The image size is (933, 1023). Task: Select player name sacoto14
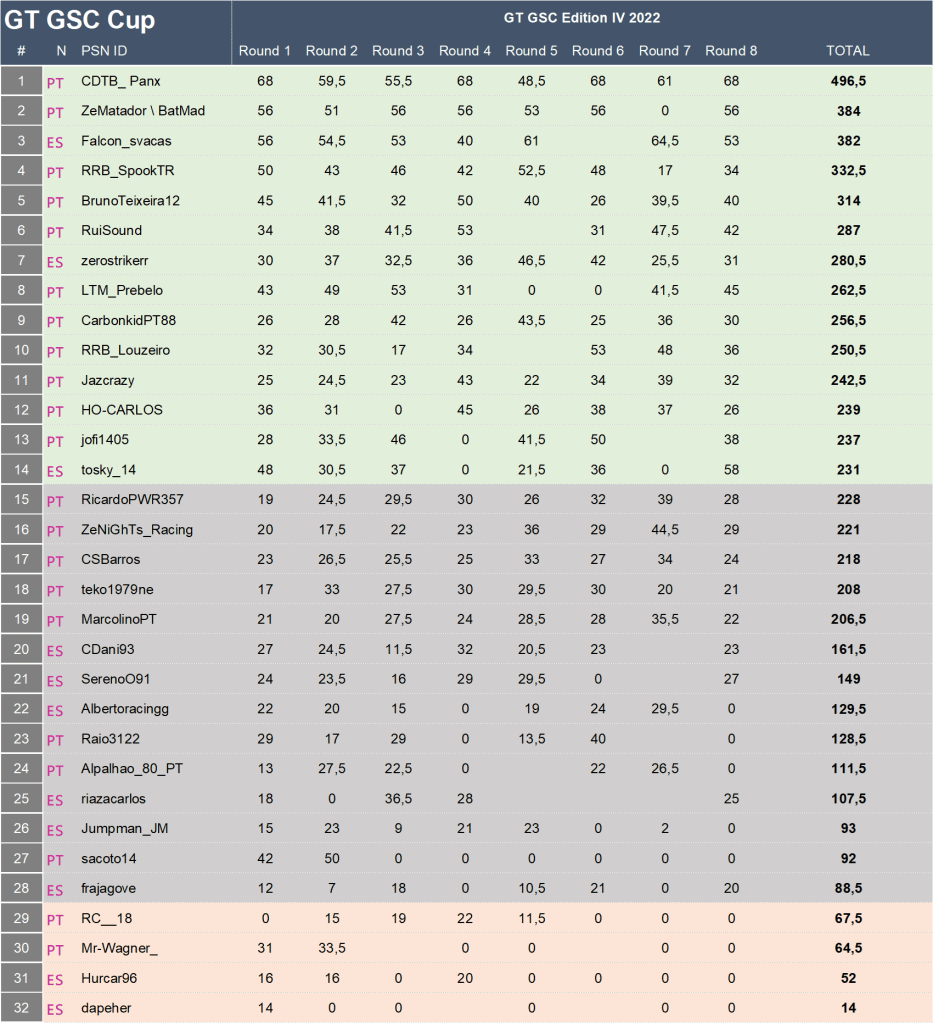109,858
